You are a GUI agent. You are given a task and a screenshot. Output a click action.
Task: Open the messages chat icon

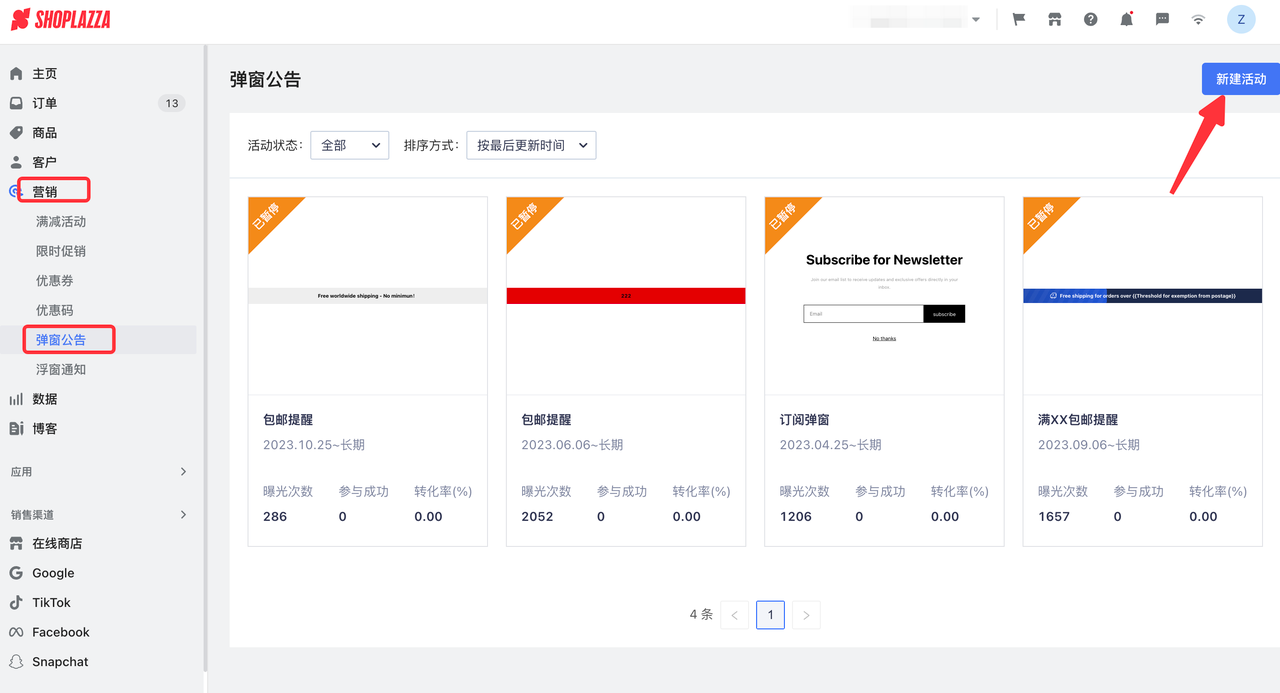pyautogui.click(x=1162, y=18)
